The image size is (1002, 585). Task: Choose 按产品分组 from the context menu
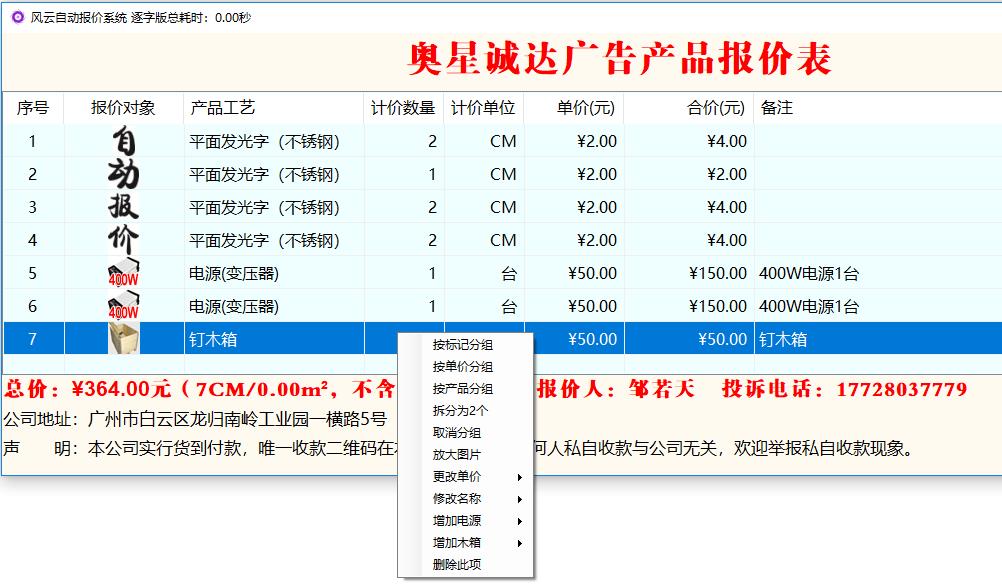pos(463,389)
